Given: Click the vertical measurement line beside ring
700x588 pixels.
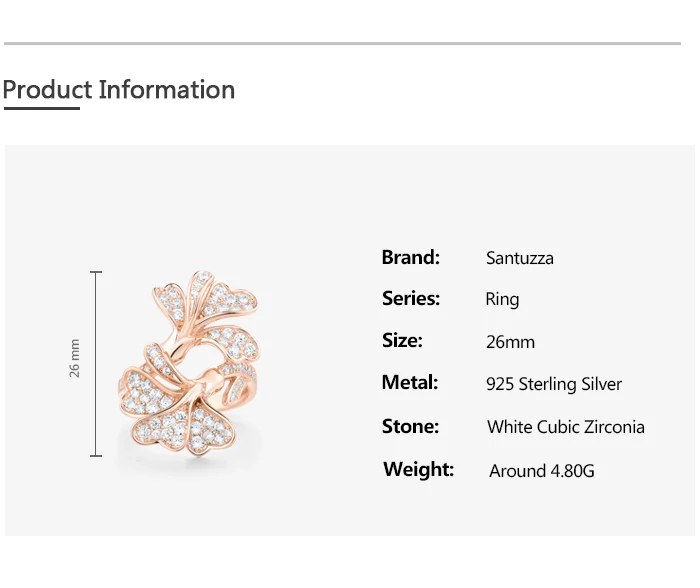Looking at the screenshot, I should pos(96,365).
